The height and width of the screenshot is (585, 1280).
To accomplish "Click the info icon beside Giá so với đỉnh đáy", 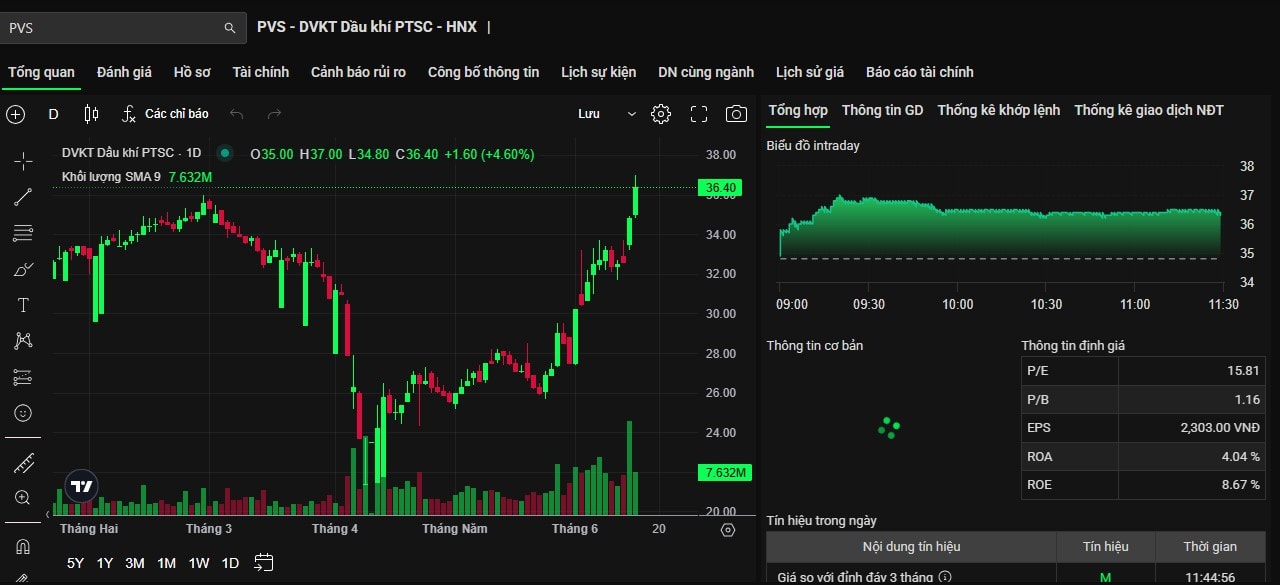I will coord(945,577).
